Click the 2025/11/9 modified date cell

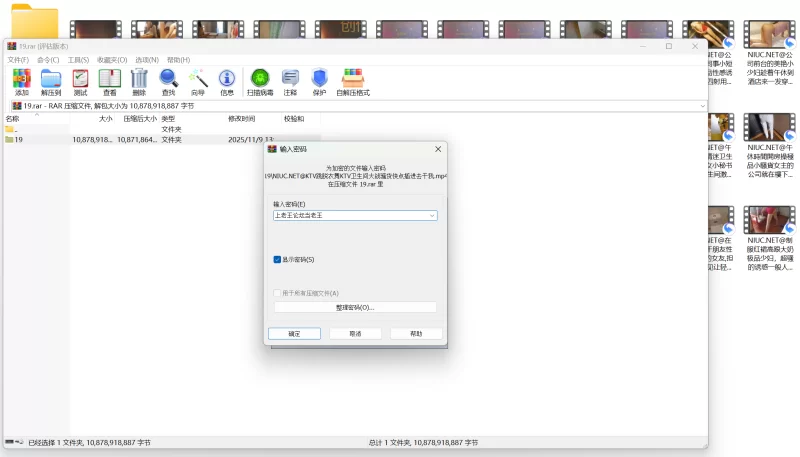point(251,139)
